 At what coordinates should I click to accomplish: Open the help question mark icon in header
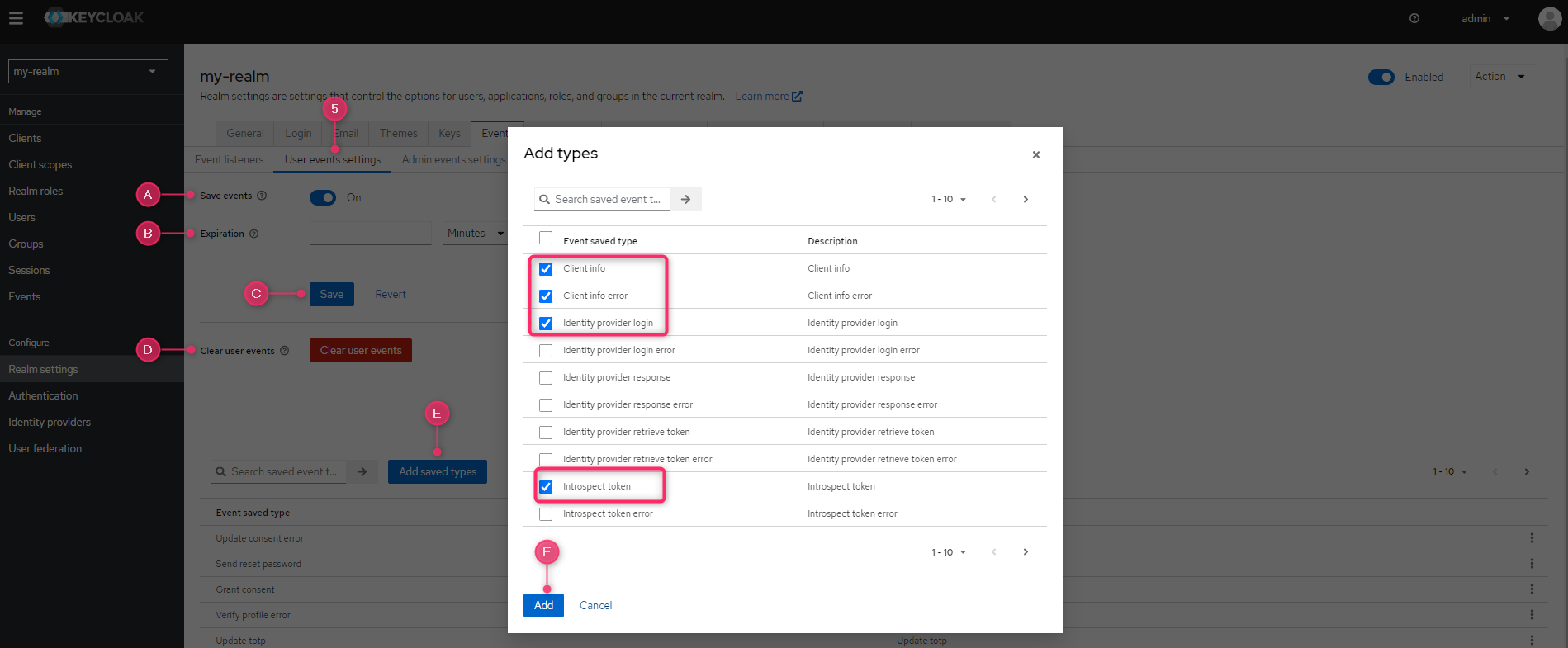click(1414, 18)
